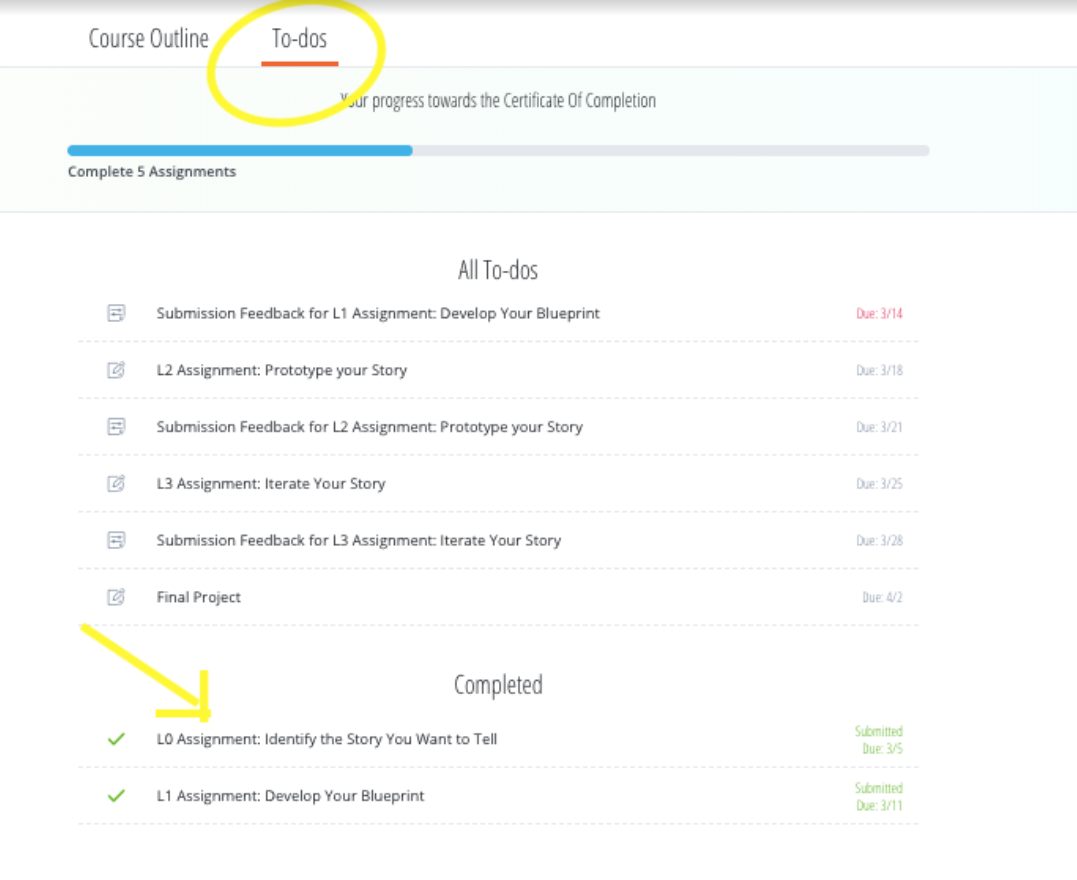This screenshot has width=1077, height=880.
Task: Open the Final Project to-do
Action: coord(198,598)
